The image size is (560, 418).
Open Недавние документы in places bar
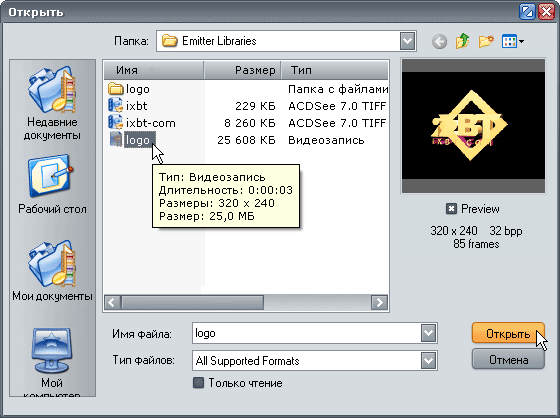pyautogui.click(x=52, y=104)
